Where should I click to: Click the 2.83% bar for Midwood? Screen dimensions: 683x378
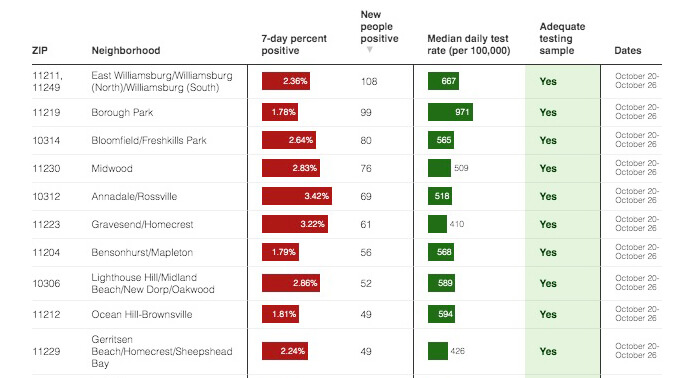291,168
